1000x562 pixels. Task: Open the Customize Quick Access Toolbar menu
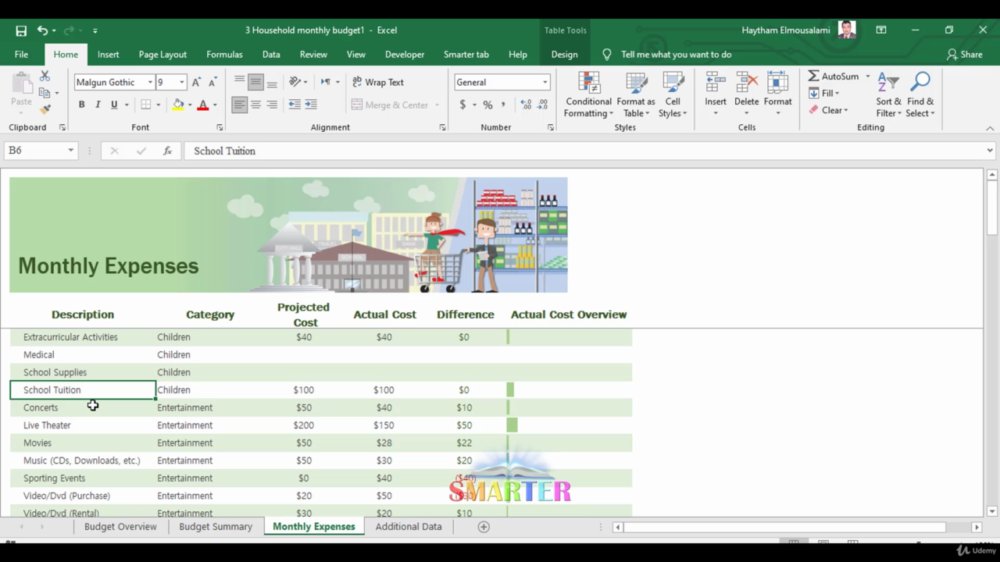click(95, 31)
